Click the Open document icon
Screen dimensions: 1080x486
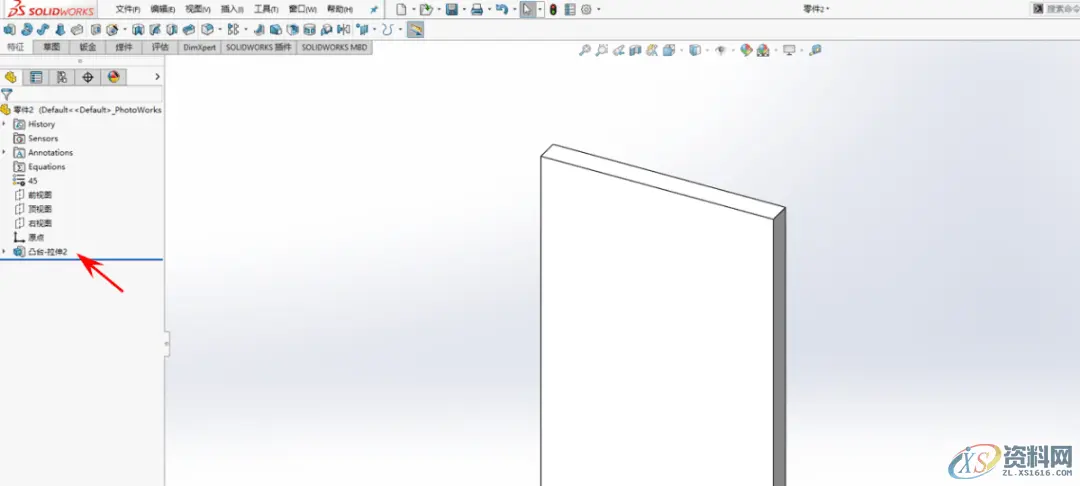tap(426, 10)
